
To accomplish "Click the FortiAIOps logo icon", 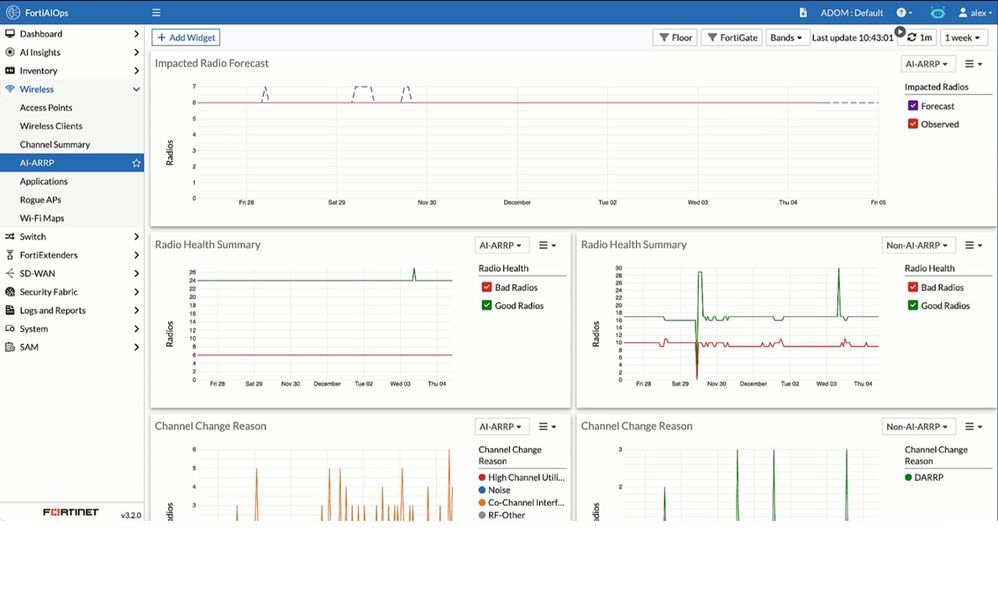I will coord(13,12).
